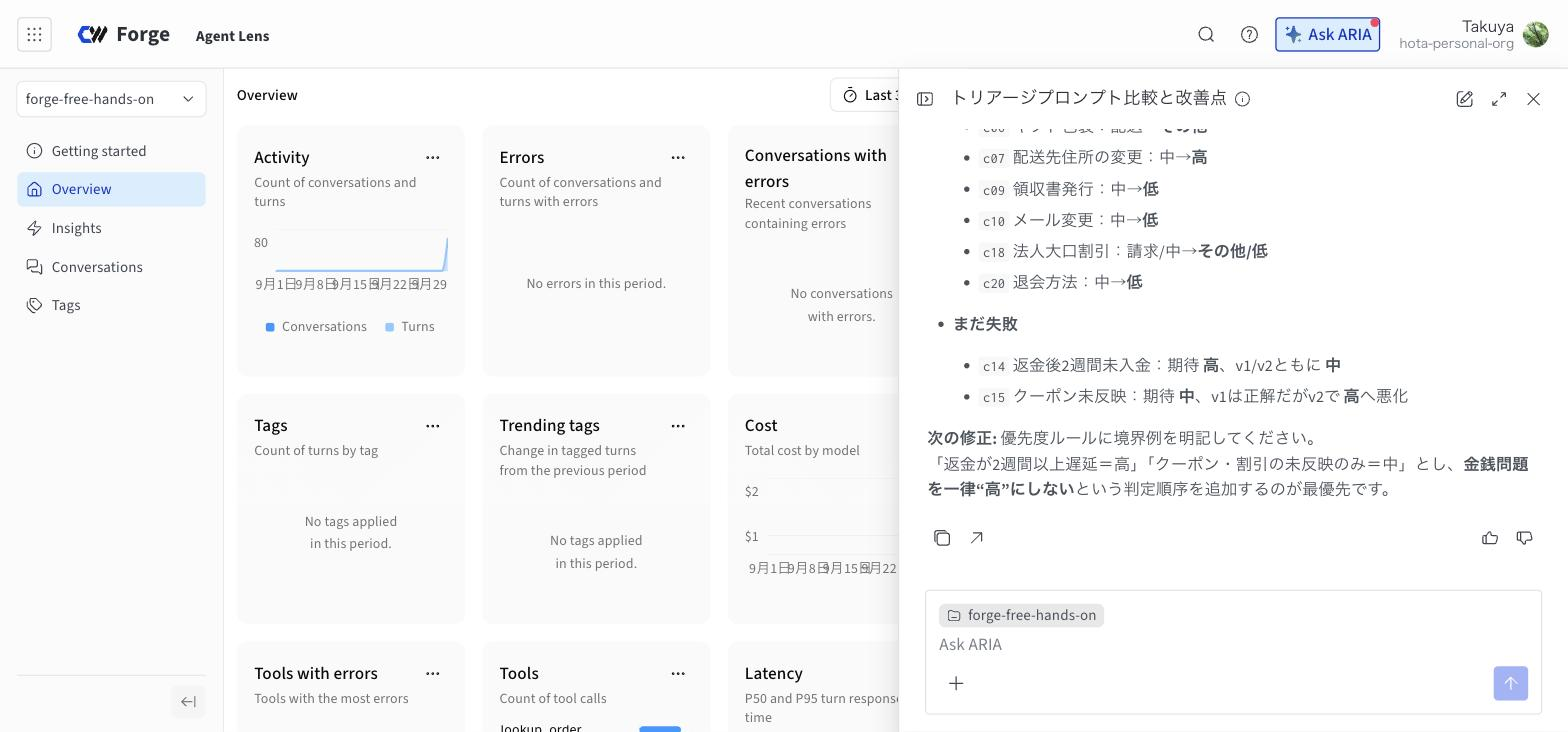The width and height of the screenshot is (1568, 732).
Task: Click the plus attachment button
Action: 956,684
